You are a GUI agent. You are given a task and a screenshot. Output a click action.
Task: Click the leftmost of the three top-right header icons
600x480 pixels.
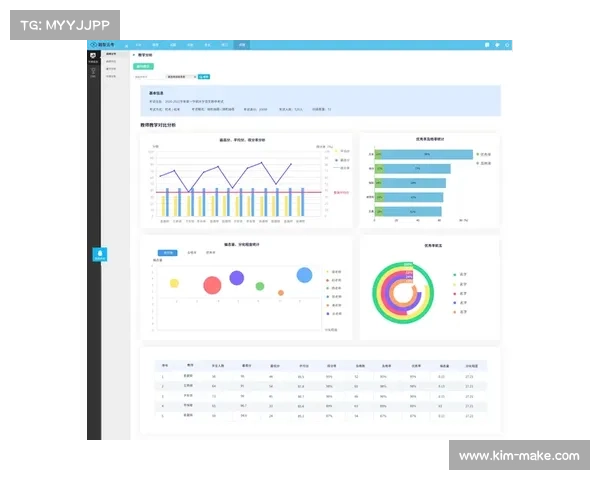[x=486, y=45]
